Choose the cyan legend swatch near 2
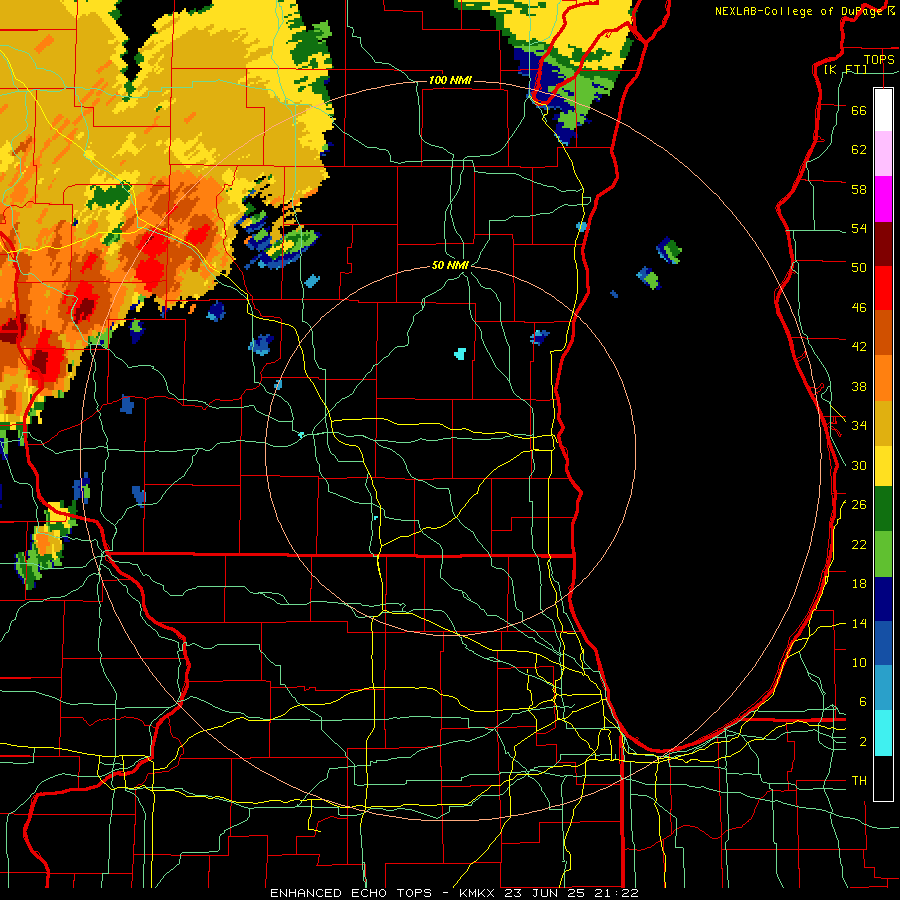This screenshot has width=900, height=900. tap(883, 733)
